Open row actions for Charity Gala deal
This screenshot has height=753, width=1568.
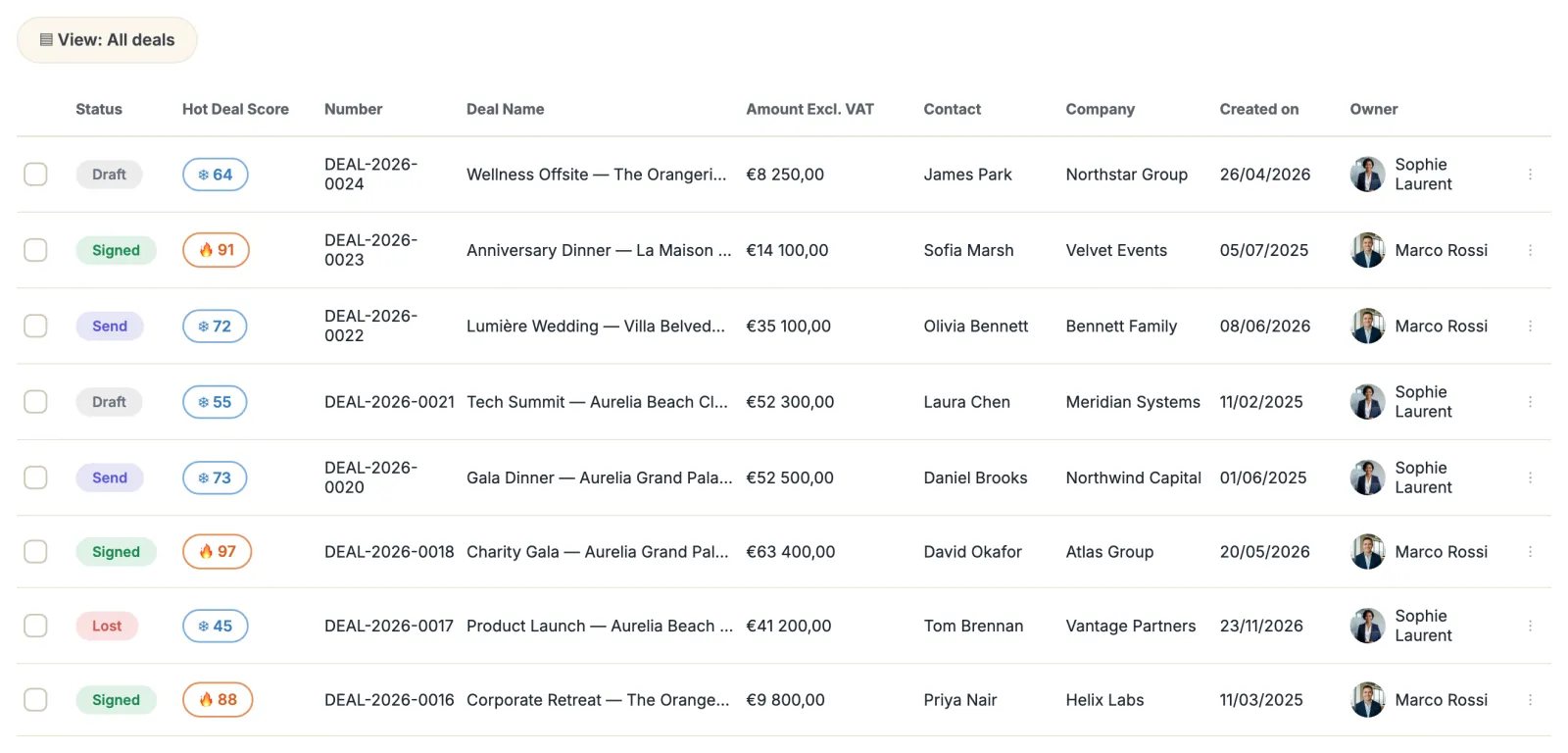point(1530,552)
